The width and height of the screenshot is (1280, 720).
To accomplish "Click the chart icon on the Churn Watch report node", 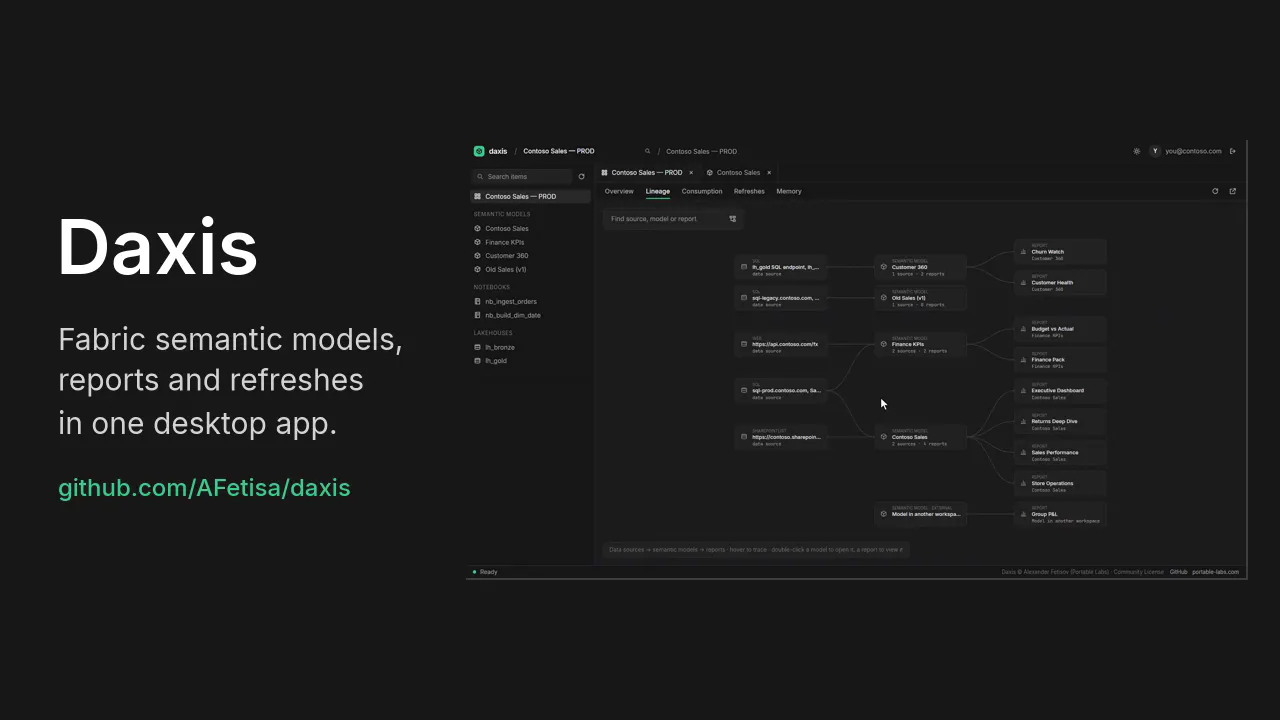I will (x=1023, y=252).
